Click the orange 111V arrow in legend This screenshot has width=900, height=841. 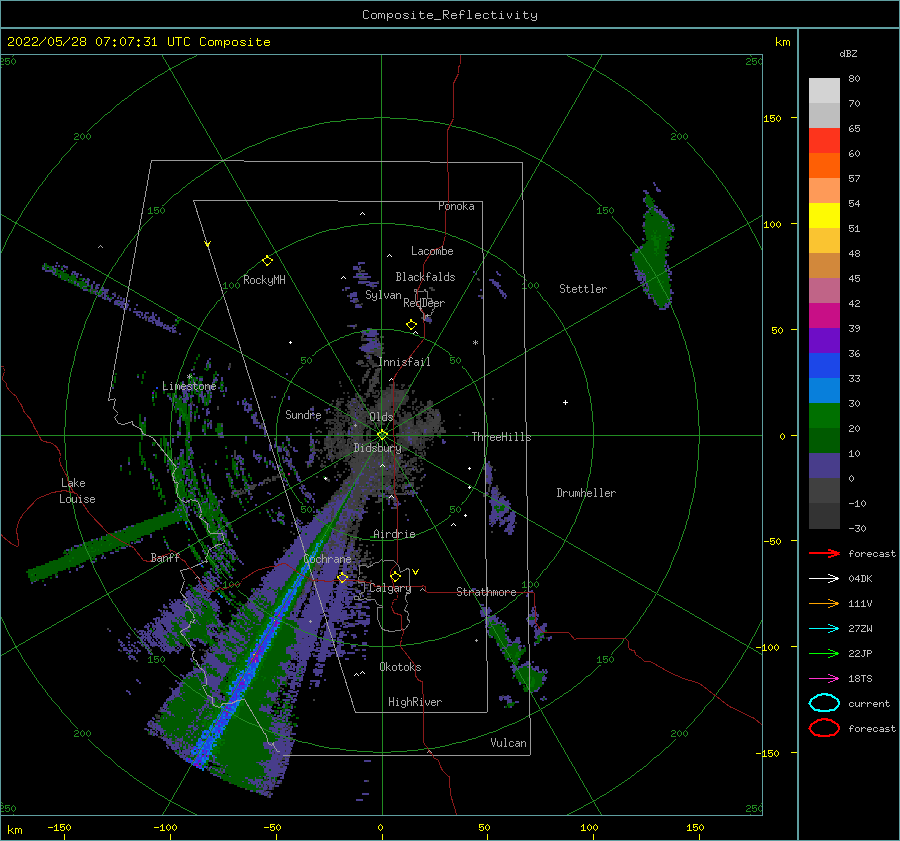click(824, 603)
